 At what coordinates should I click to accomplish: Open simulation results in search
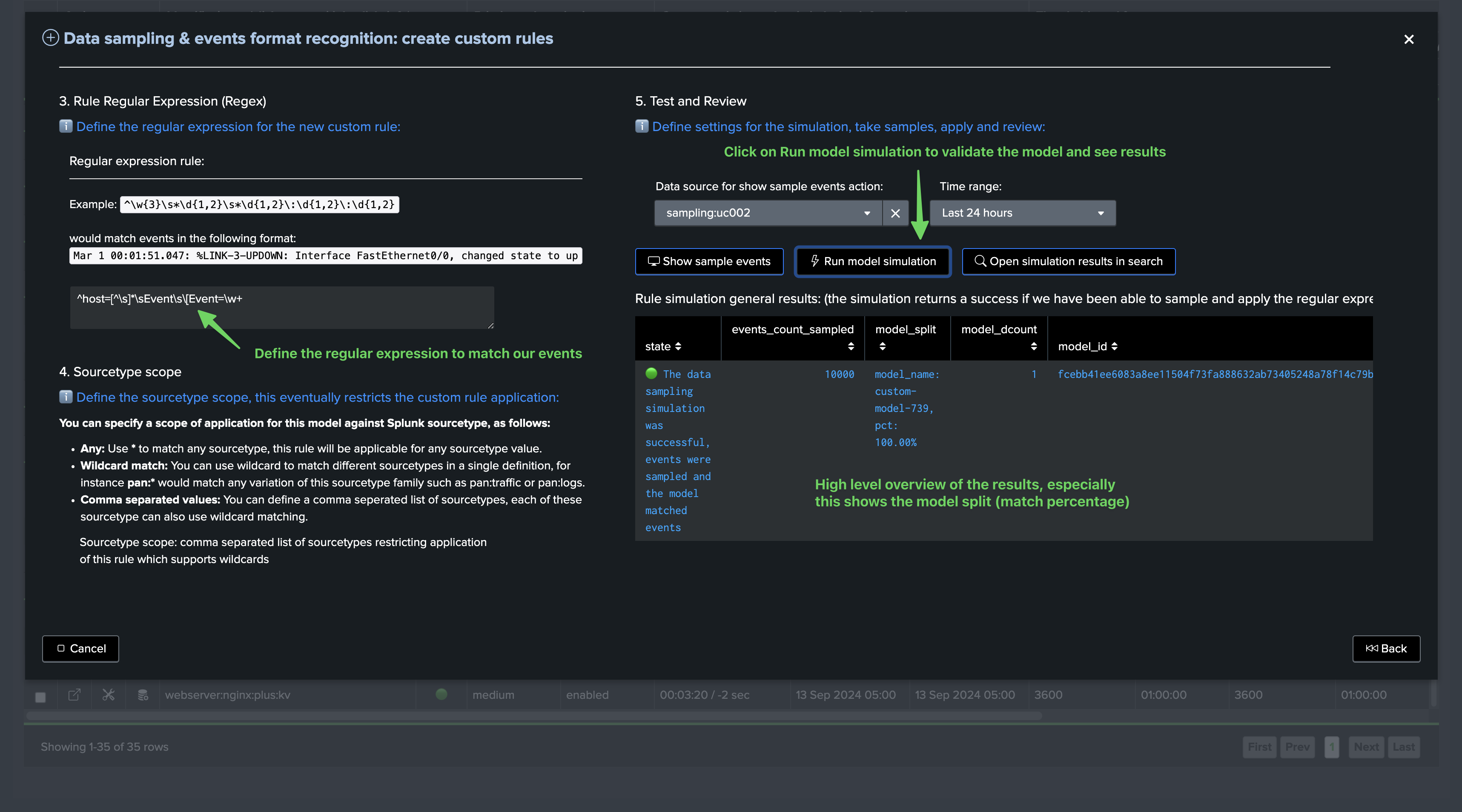[x=1068, y=262]
